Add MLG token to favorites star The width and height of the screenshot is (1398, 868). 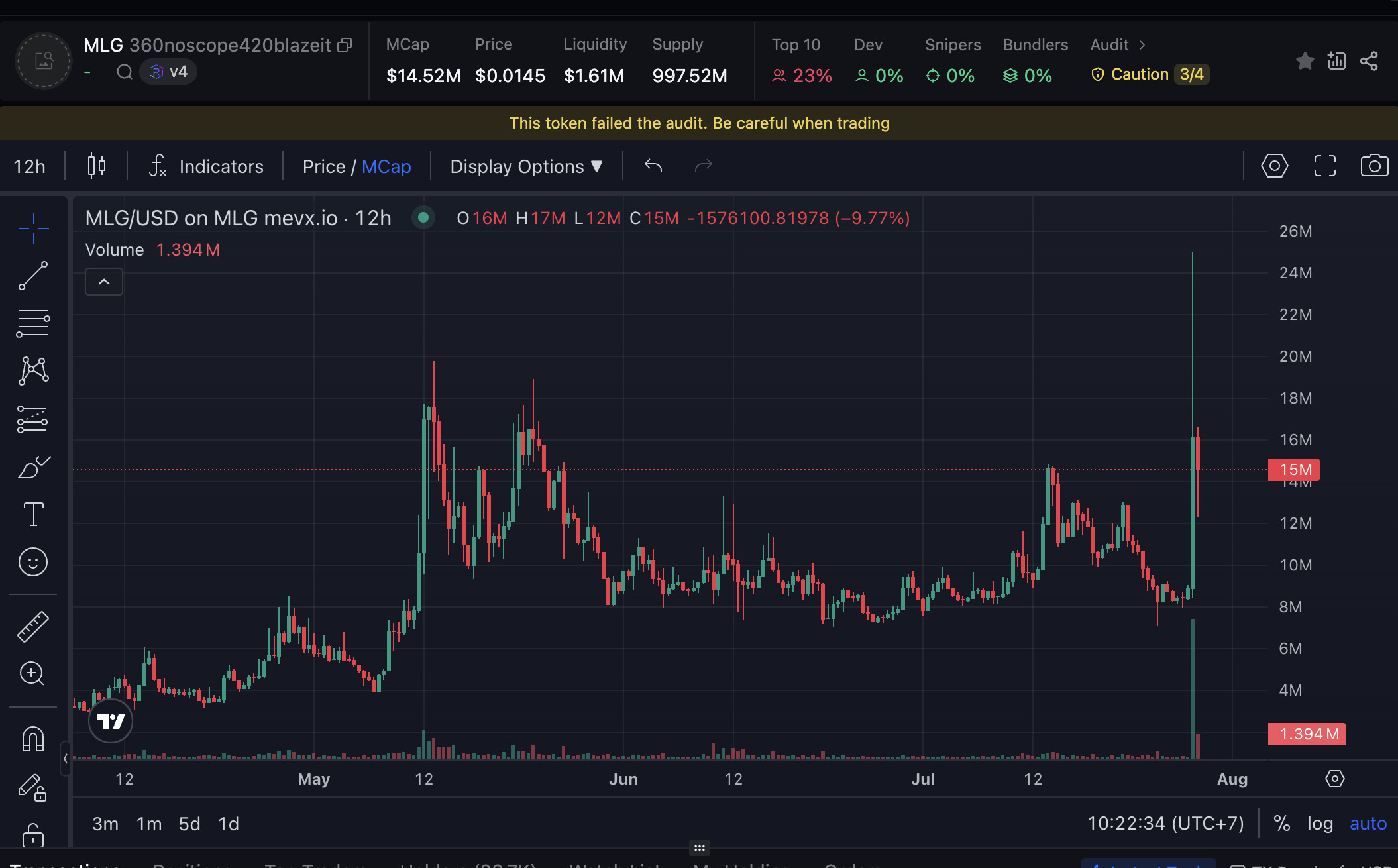coord(1305,61)
